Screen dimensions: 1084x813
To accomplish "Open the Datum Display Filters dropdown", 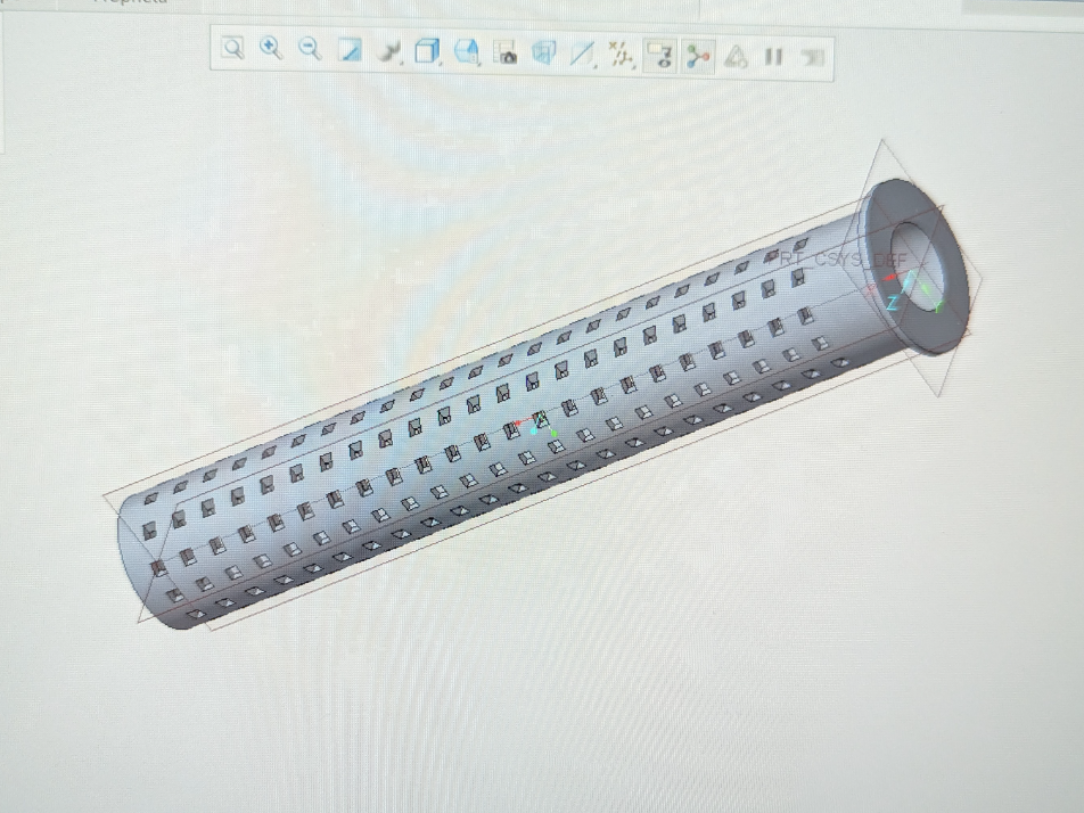I will (583, 55).
